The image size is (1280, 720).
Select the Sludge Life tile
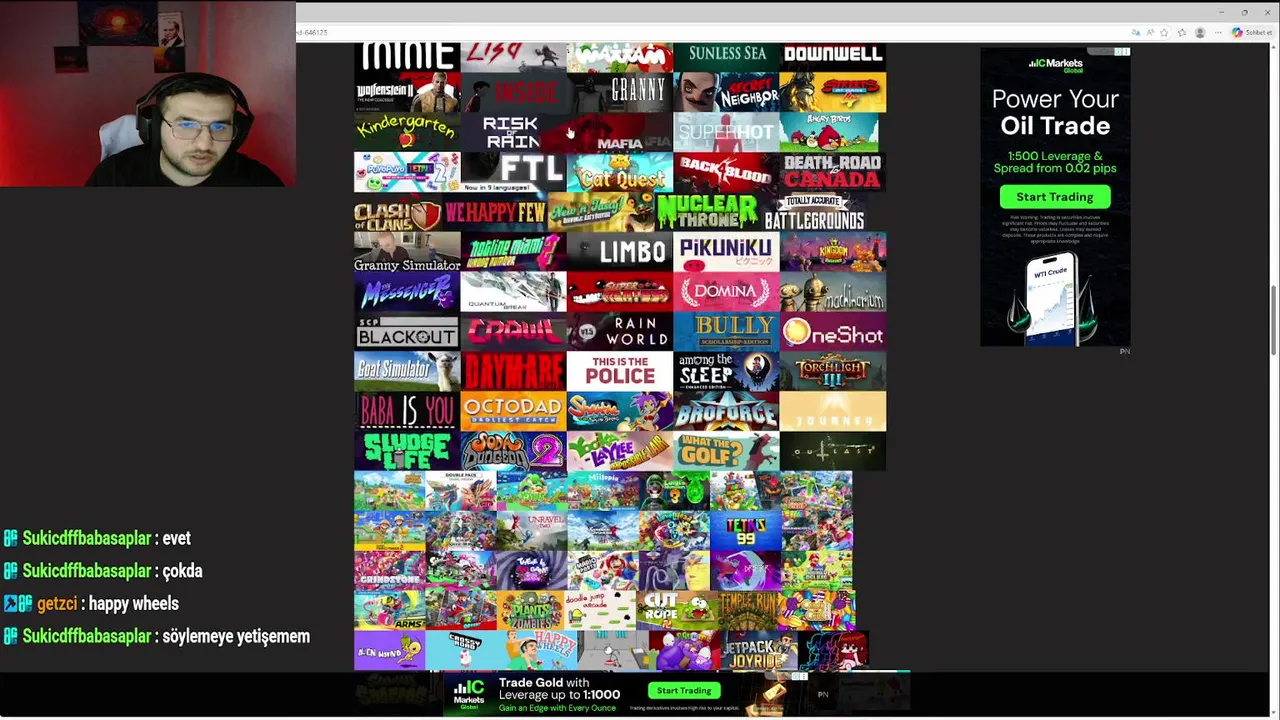(x=407, y=451)
